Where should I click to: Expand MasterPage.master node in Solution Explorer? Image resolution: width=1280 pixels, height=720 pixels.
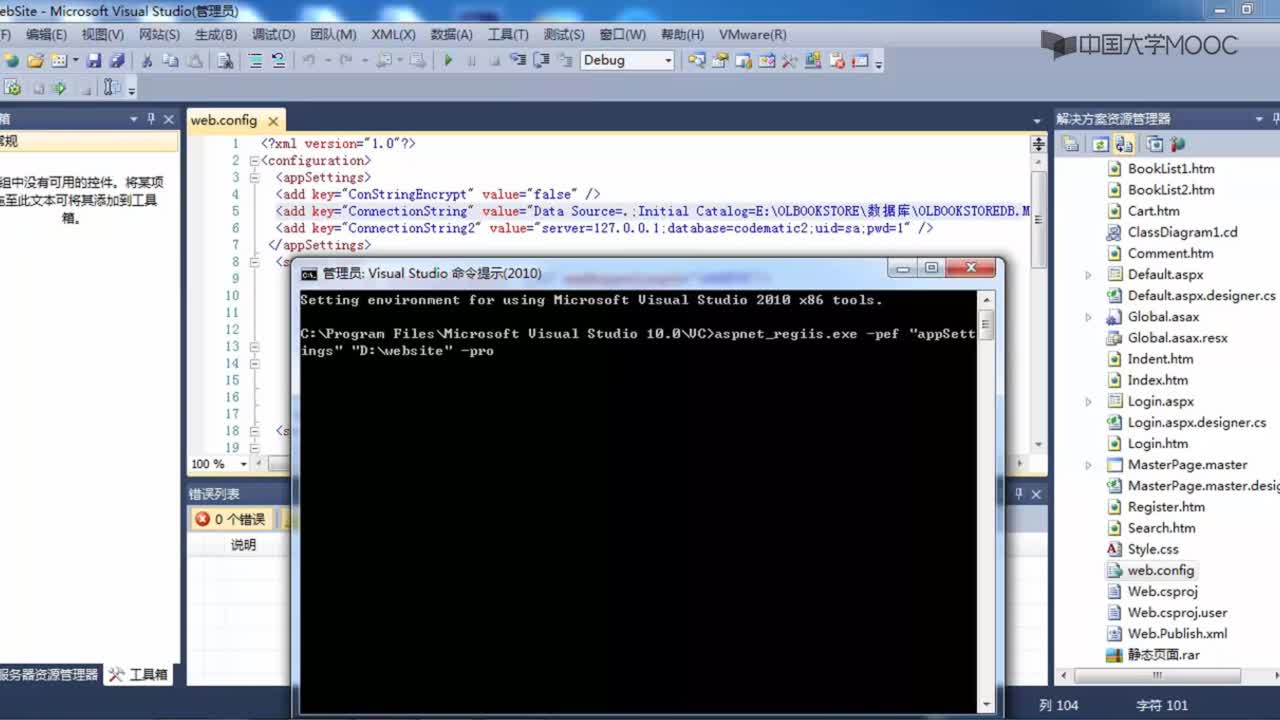coord(1088,465)
